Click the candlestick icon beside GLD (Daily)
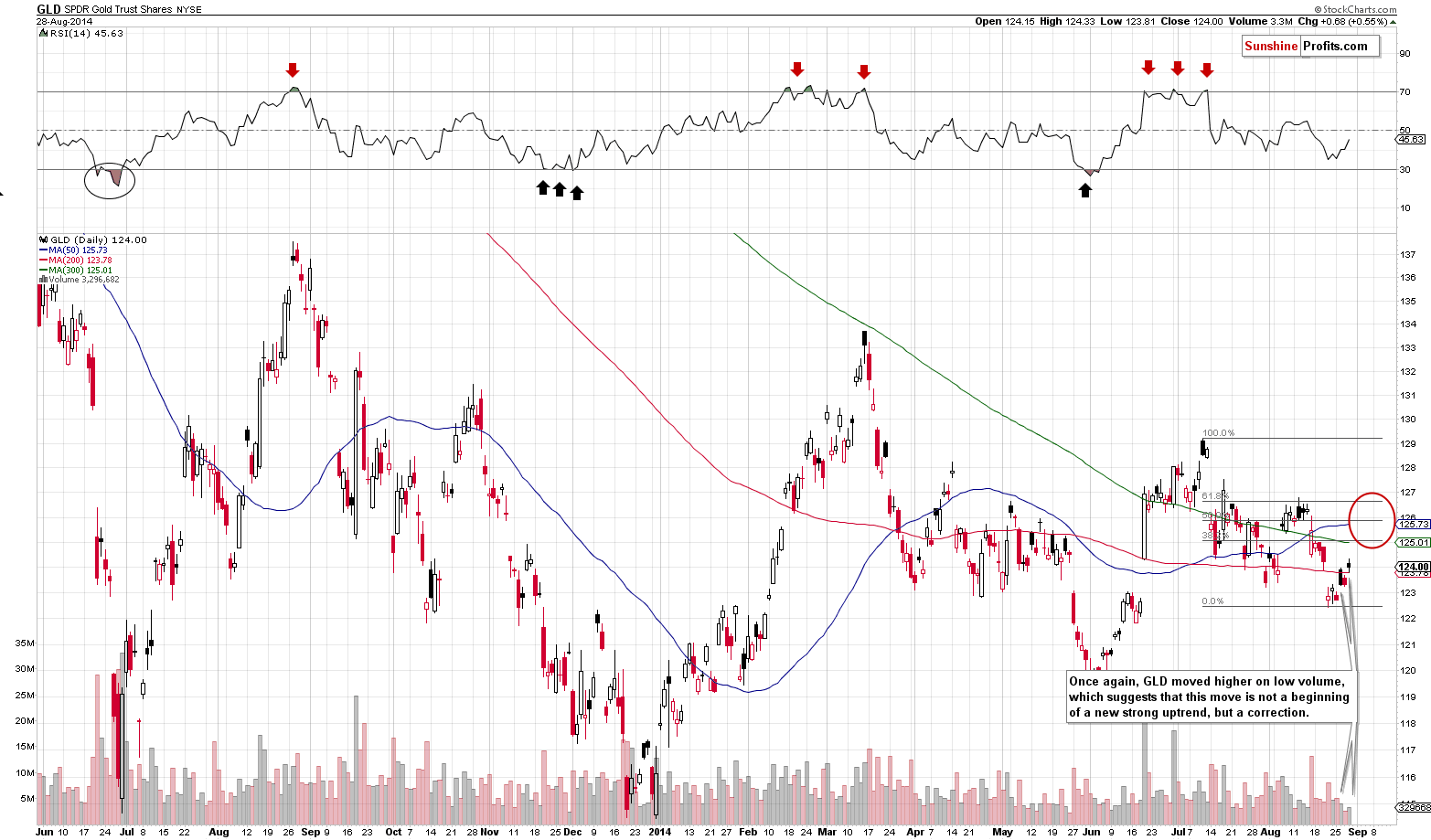The image size is (1431, 840). point(43,239)
